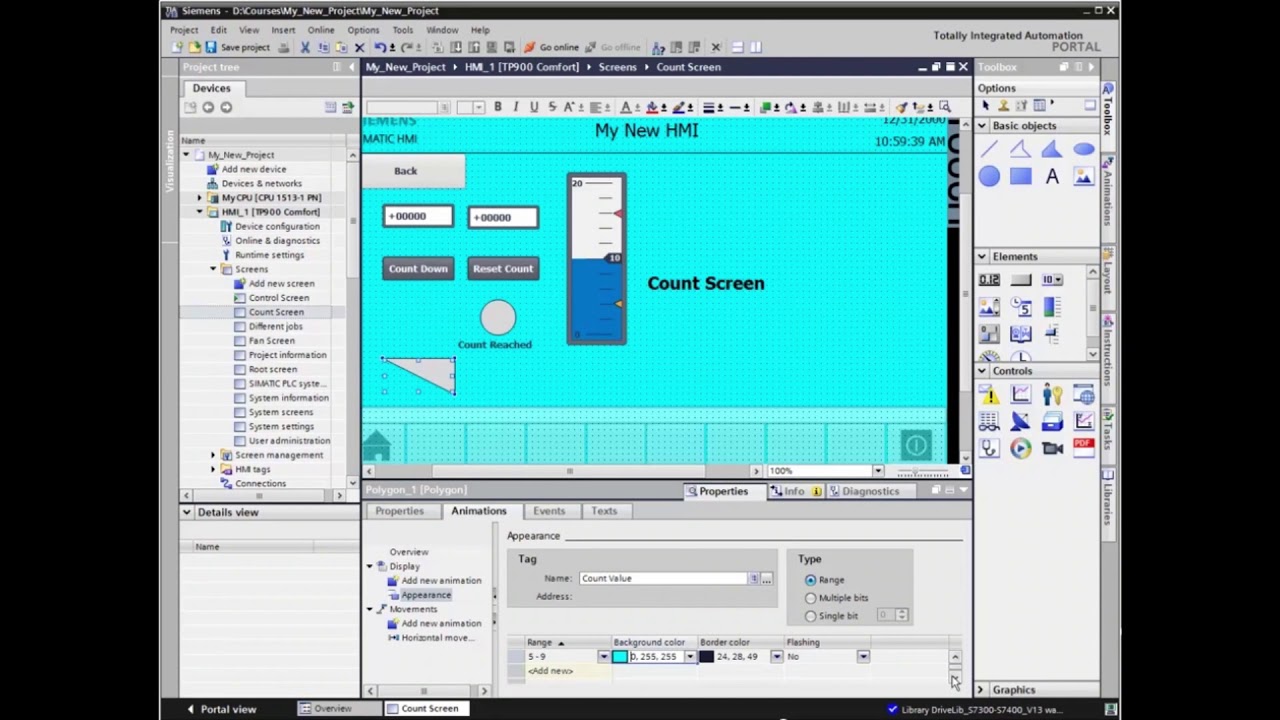
Task: Click Go online in the toolbar
Action: tap(551, 47)
